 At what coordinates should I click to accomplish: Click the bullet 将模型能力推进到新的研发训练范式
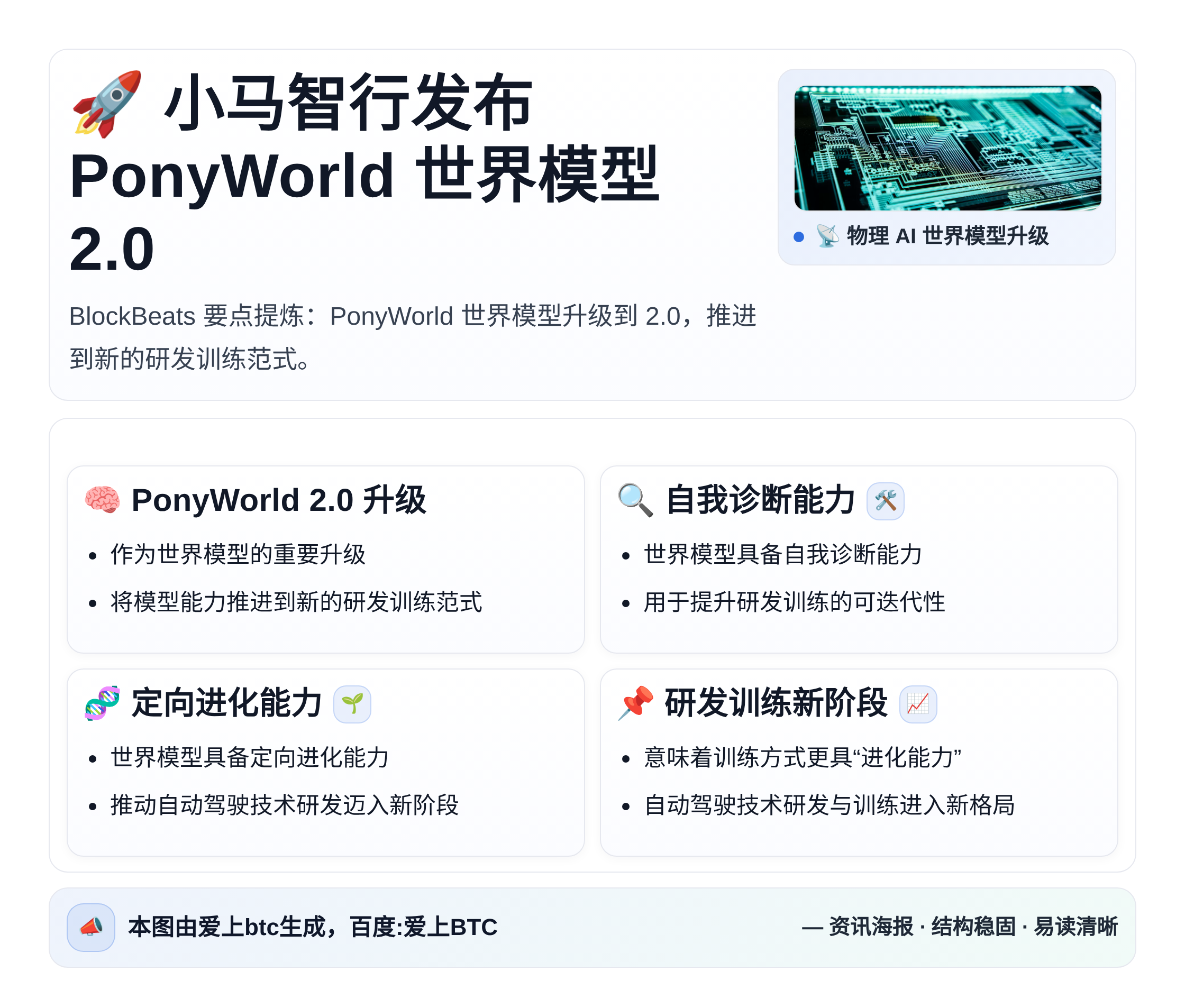[x=296, y=602]
